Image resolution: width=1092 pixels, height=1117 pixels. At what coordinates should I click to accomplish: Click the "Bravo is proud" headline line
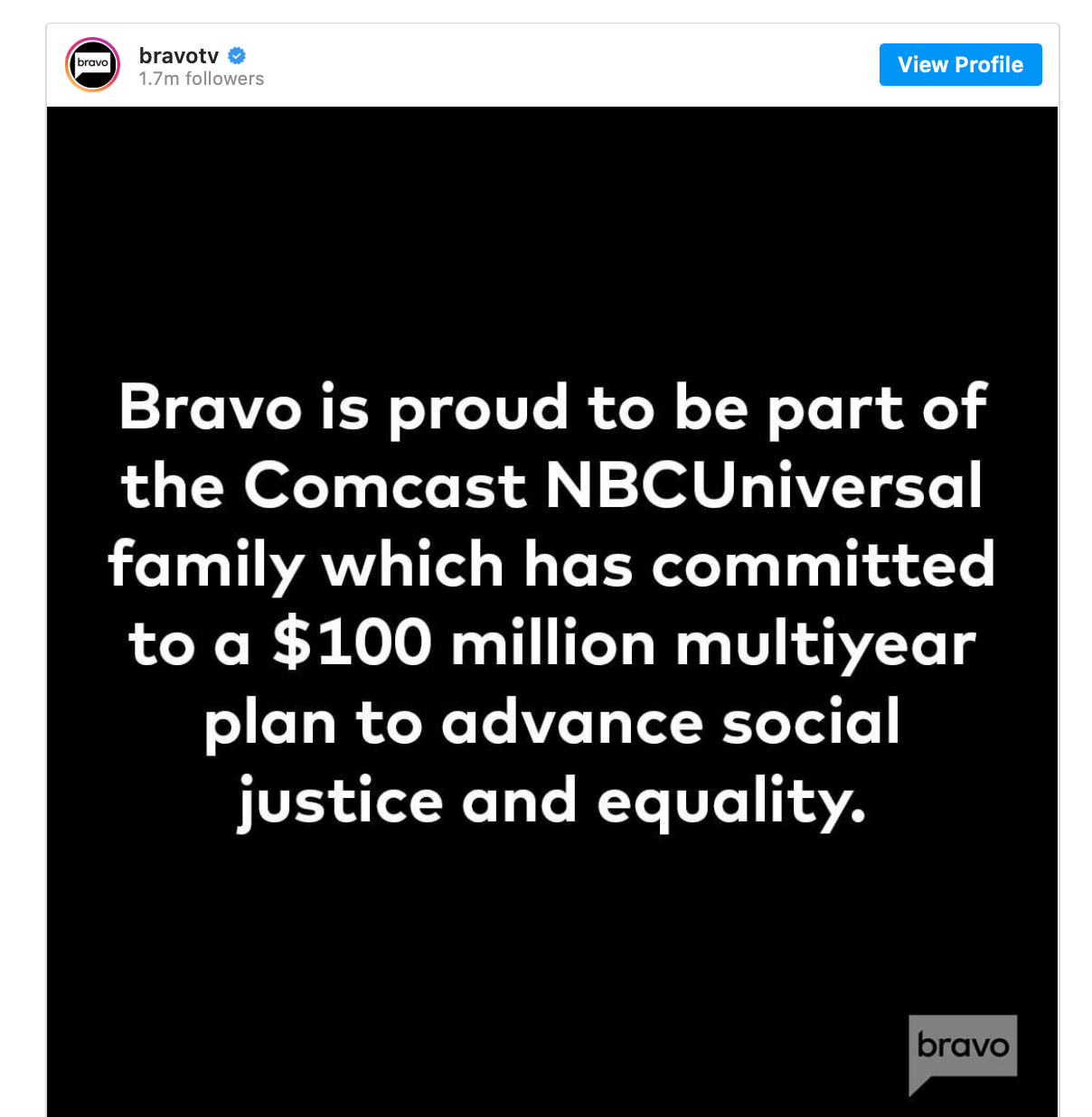point(552,408)
